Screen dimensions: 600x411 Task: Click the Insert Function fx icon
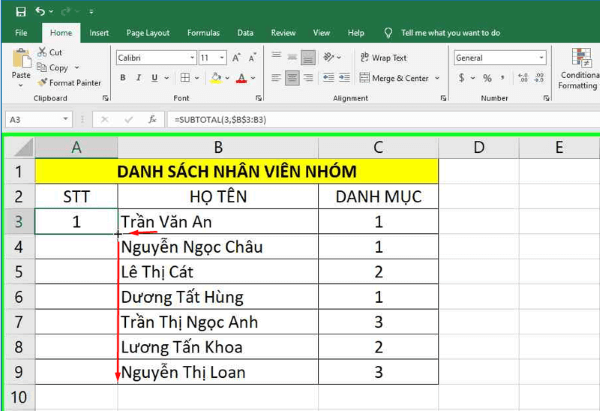click(152, 120)
